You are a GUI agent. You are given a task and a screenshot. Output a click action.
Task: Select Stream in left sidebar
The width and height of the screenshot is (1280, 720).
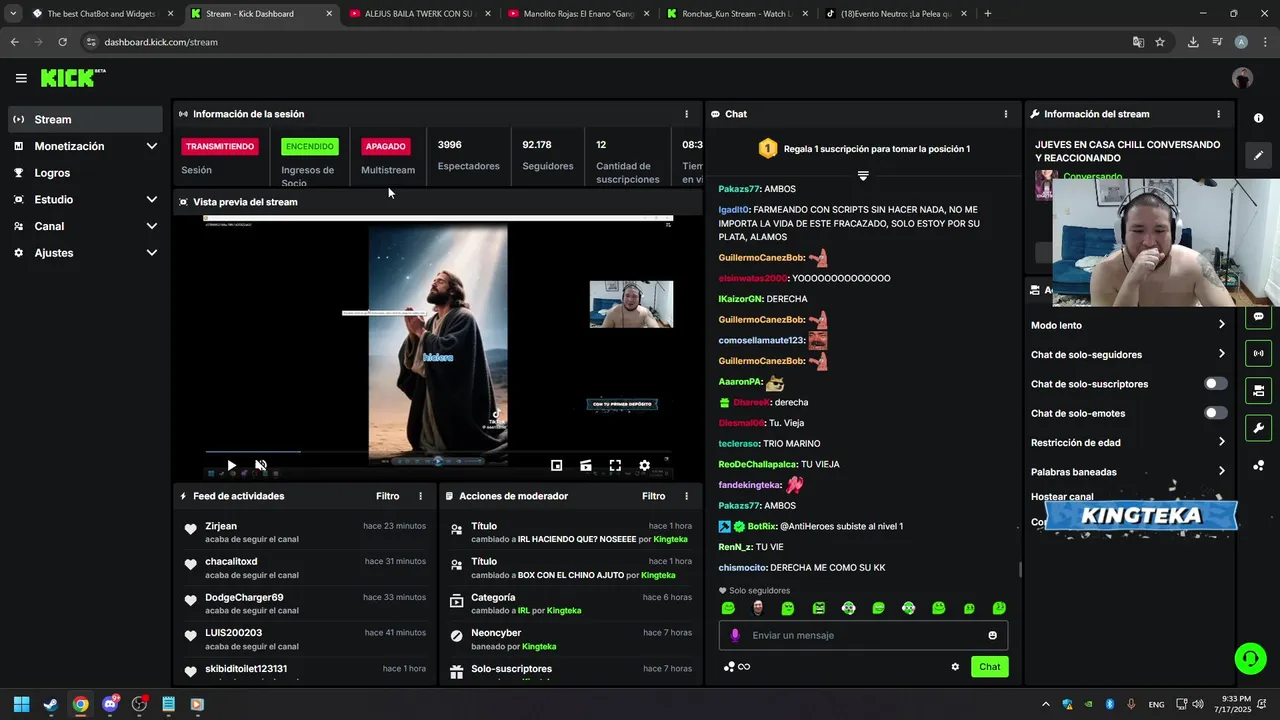click(x=85, y=119)
